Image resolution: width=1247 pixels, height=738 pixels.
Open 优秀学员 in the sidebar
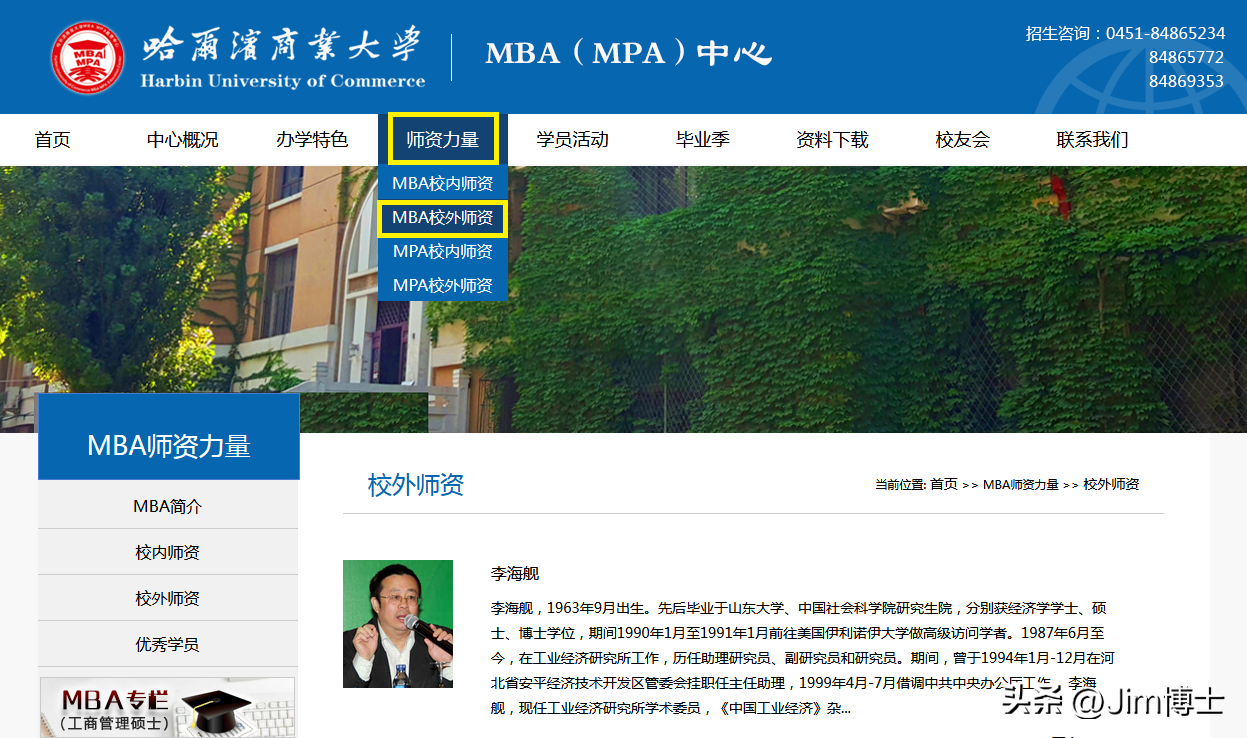pyautogui.click(x=168, y=644)
